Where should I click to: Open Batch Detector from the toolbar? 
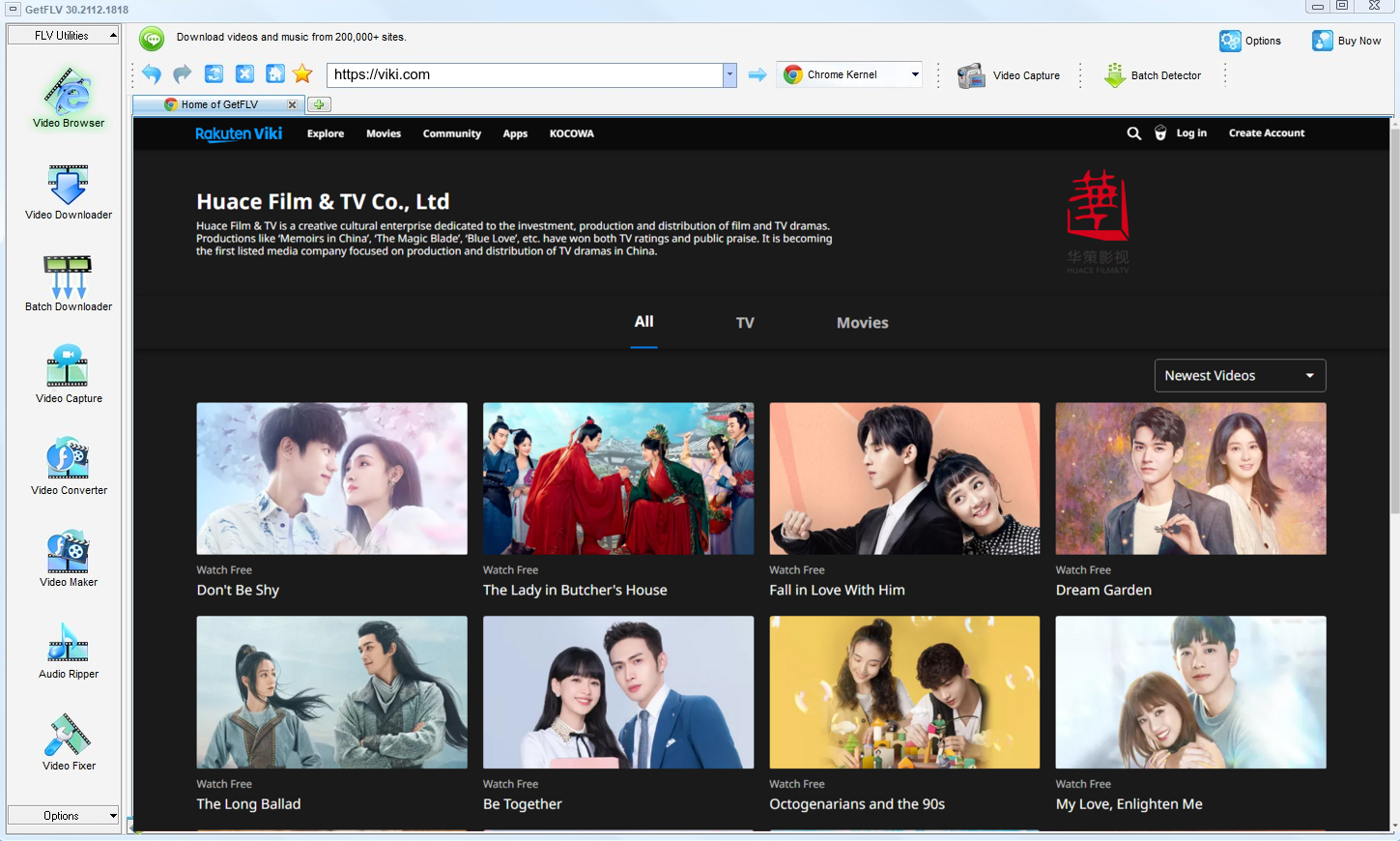[1153, 75]
